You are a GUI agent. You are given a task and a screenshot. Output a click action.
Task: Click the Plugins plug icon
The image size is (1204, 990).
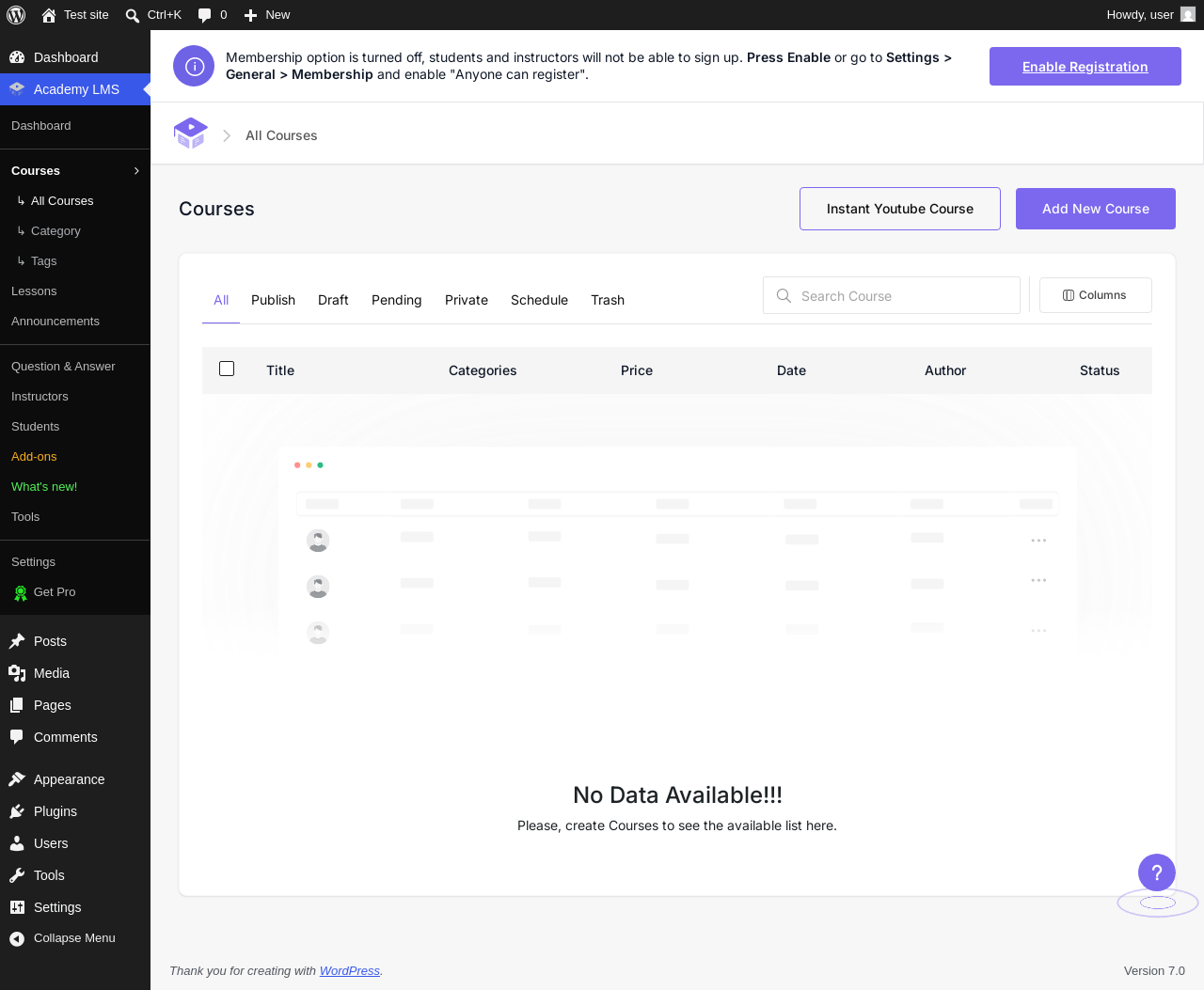17,811
